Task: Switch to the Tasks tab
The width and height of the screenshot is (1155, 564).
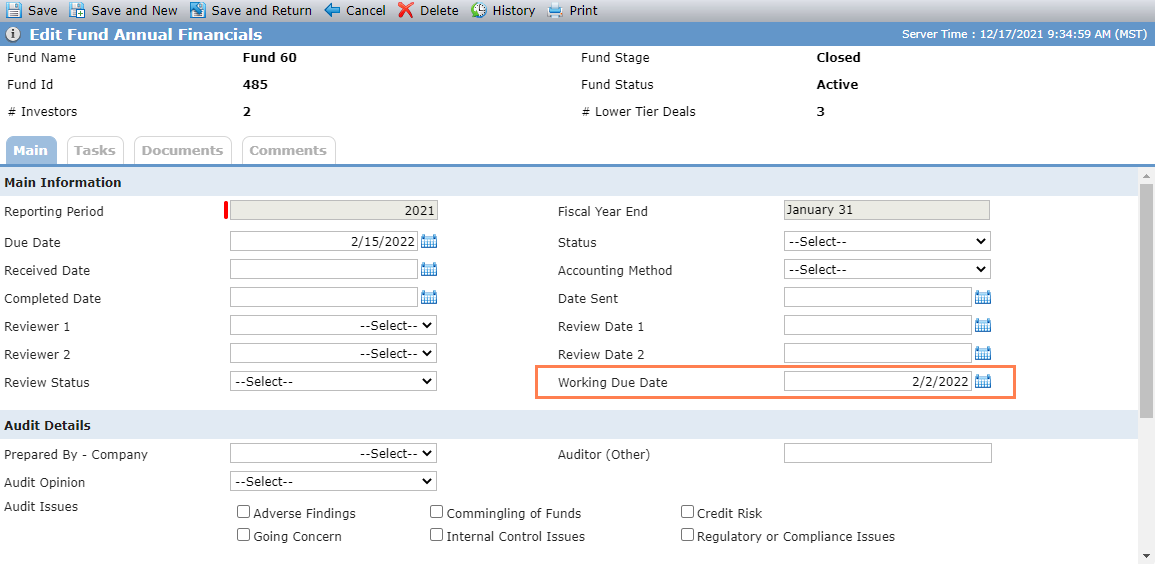Action: pos(95,150)
